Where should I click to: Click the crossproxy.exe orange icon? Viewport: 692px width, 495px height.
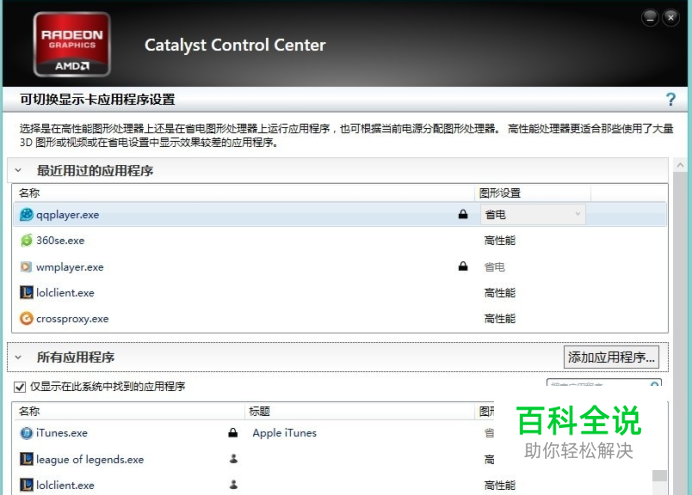click(26, 318)
